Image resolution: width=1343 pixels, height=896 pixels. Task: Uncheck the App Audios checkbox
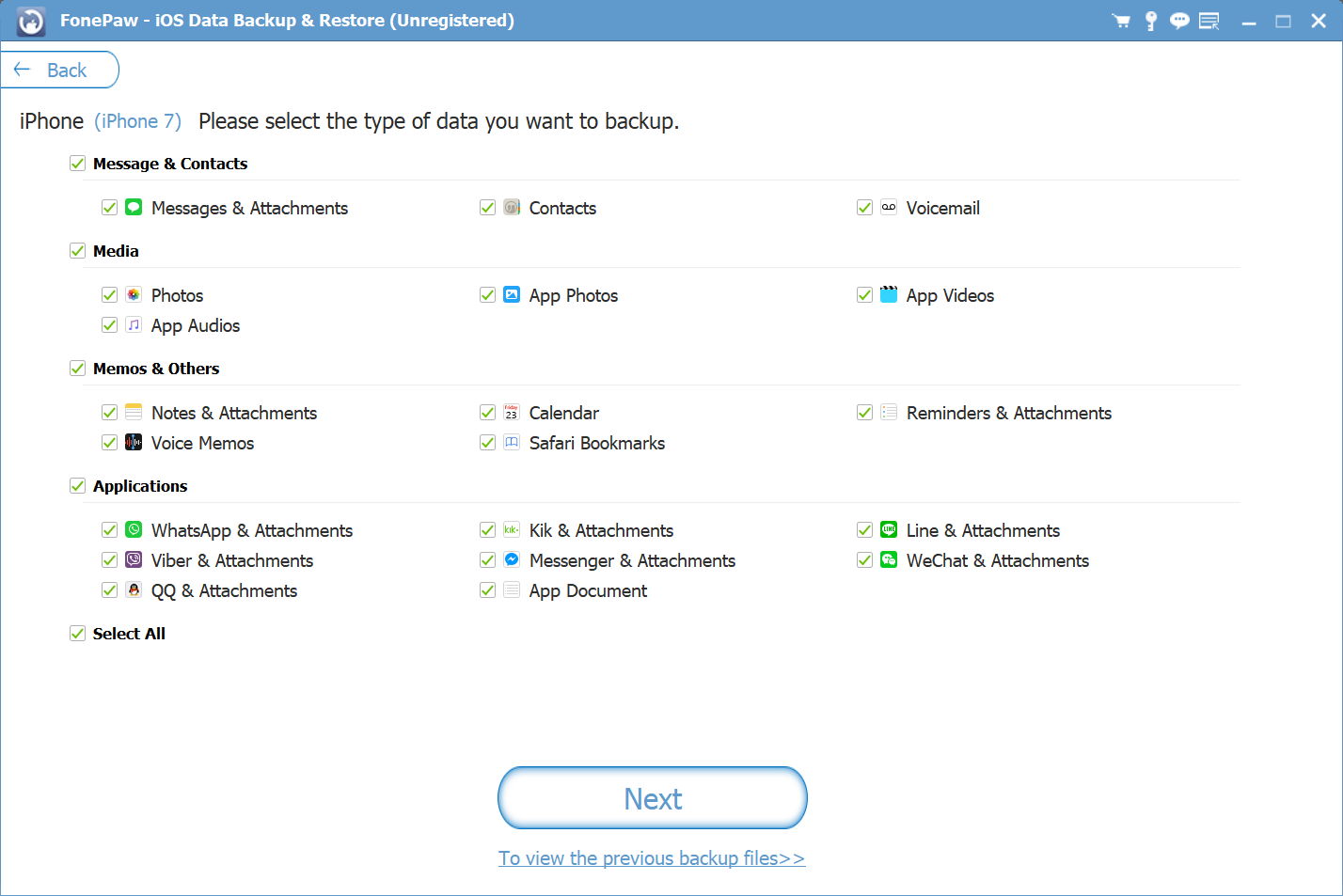(x=109, y=324)
